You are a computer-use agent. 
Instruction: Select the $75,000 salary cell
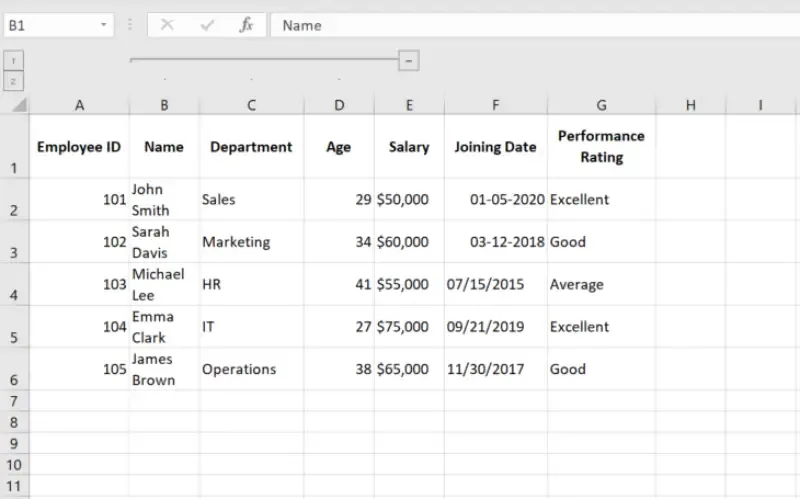point(409,327)
